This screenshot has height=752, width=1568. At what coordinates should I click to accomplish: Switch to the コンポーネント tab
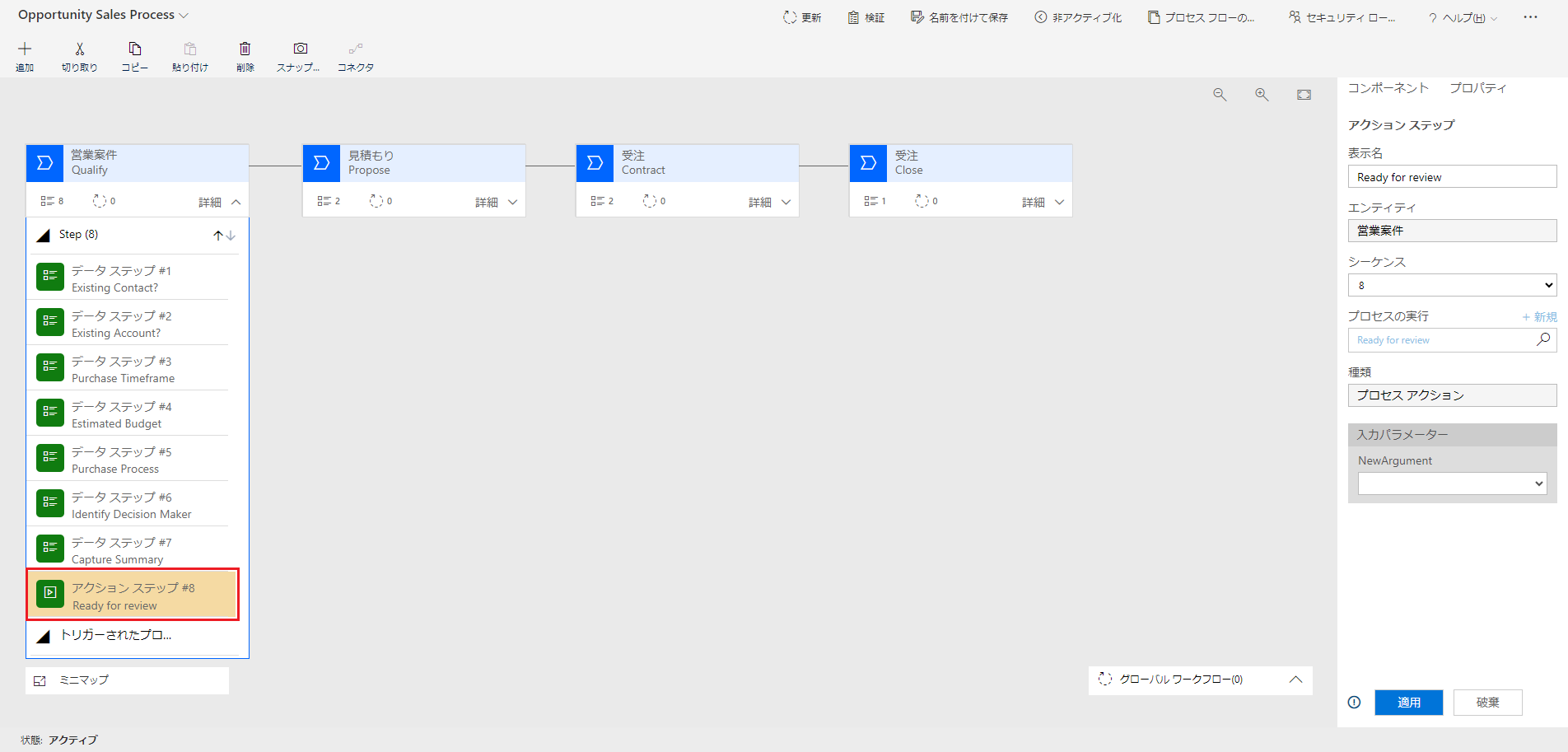point(1388,88)
